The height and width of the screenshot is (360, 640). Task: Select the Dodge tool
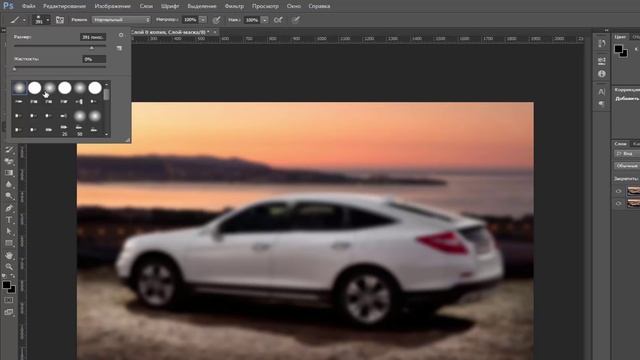(9, 196)
